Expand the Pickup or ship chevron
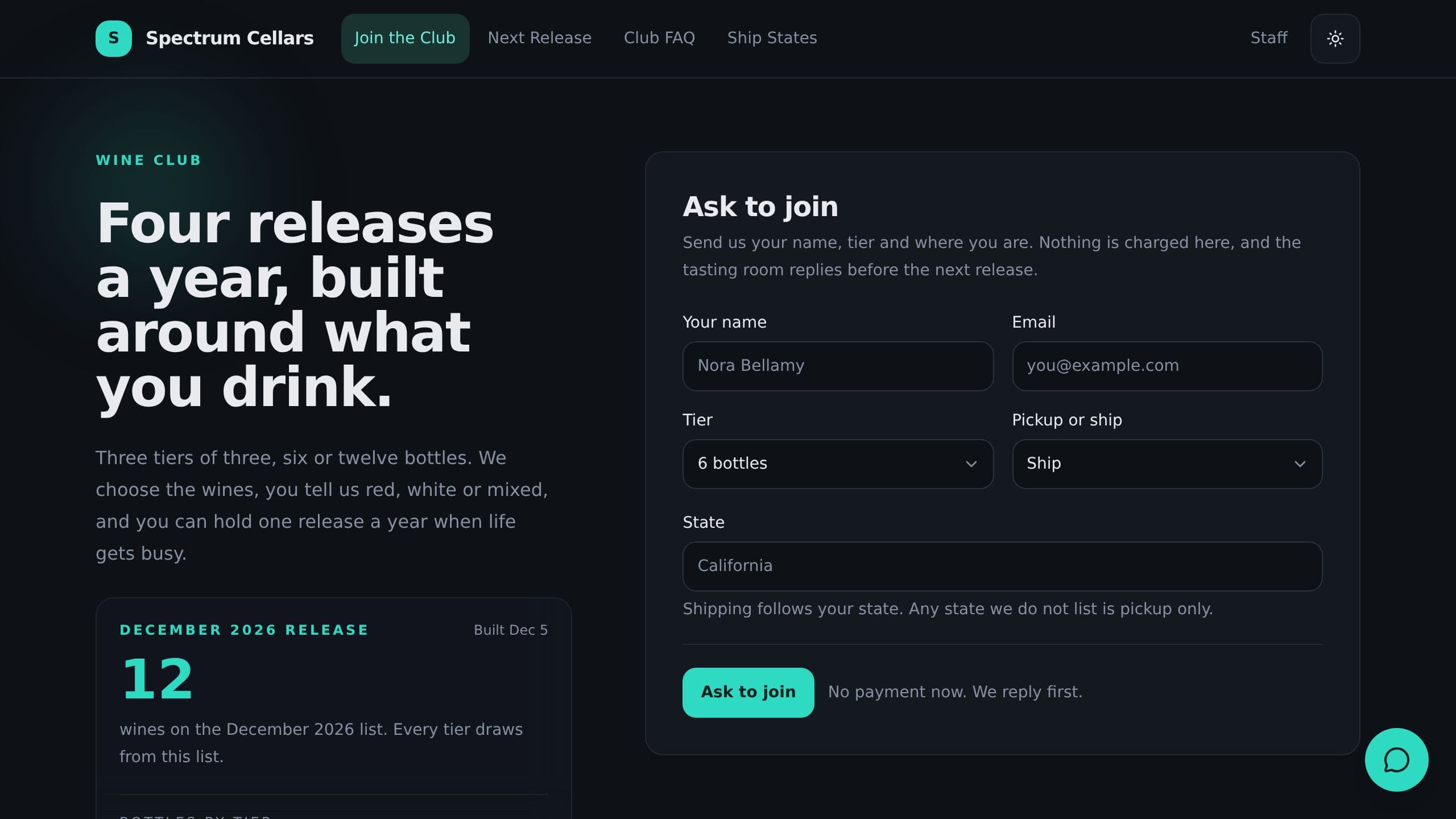Image resolution: width=1456 pixels, height=819 pixels. (x=1300, y=464)
